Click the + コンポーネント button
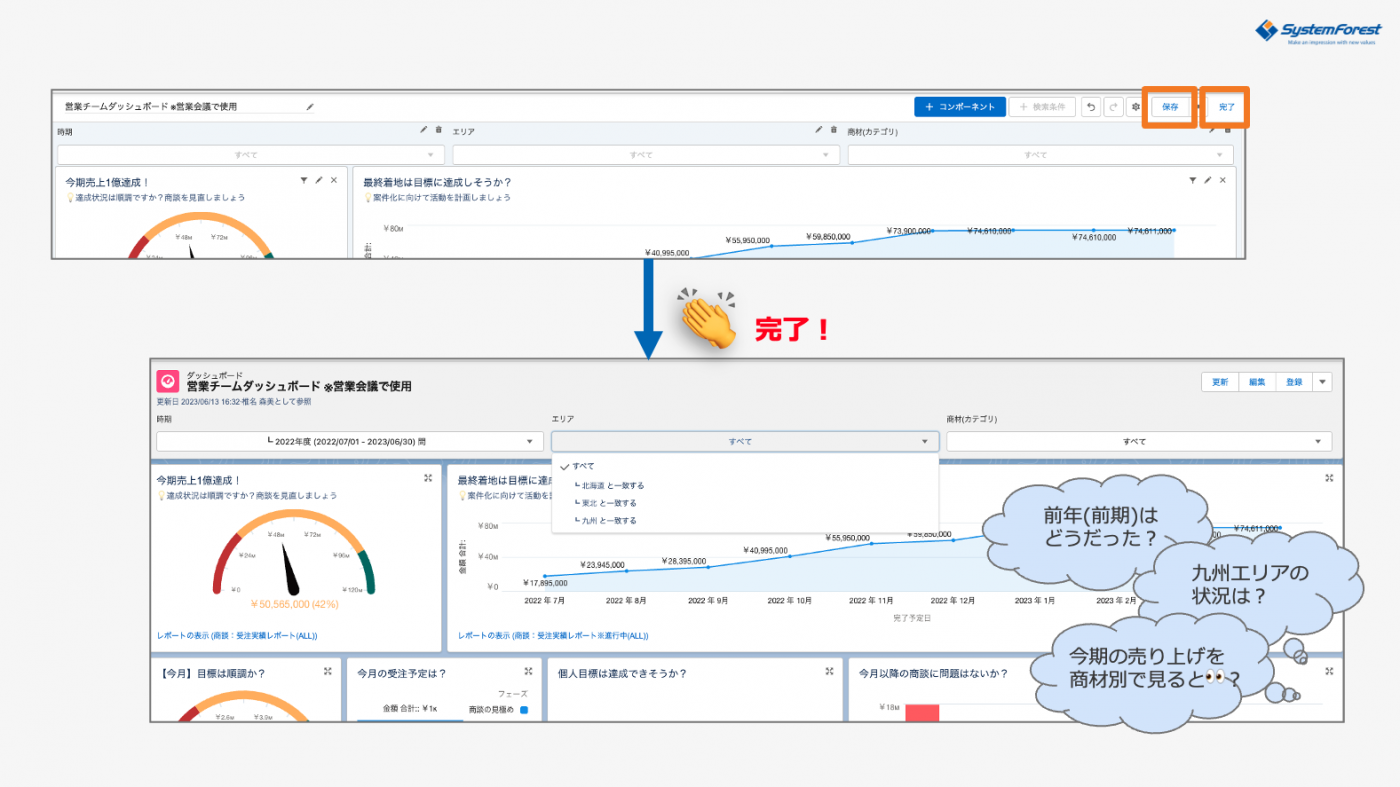 point(960,106)
